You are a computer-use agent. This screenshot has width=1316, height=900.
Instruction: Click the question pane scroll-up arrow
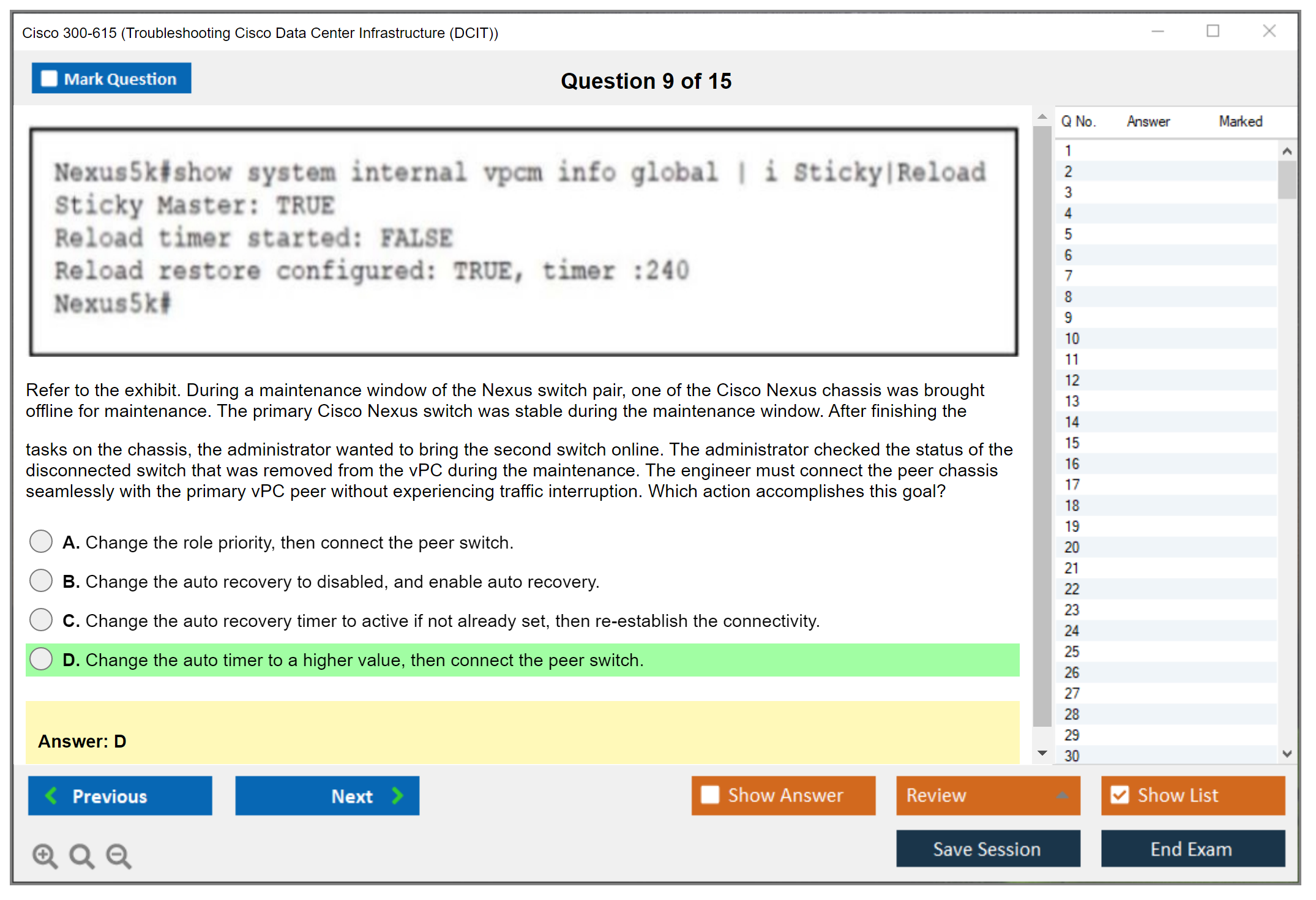pos(1042,116)
